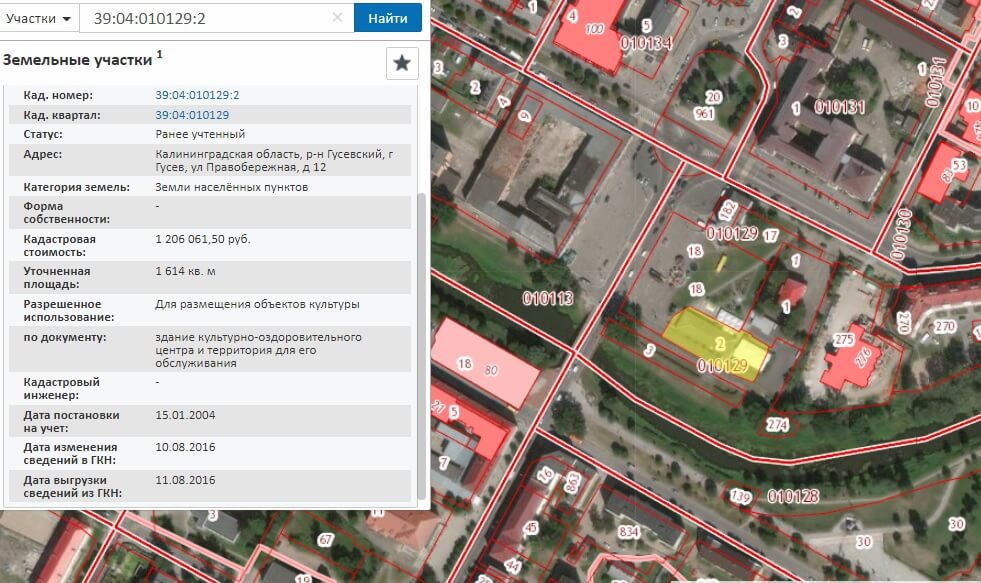
Task: Click the address text with Правобережная, д 12
Action: (x=274, y=161)
